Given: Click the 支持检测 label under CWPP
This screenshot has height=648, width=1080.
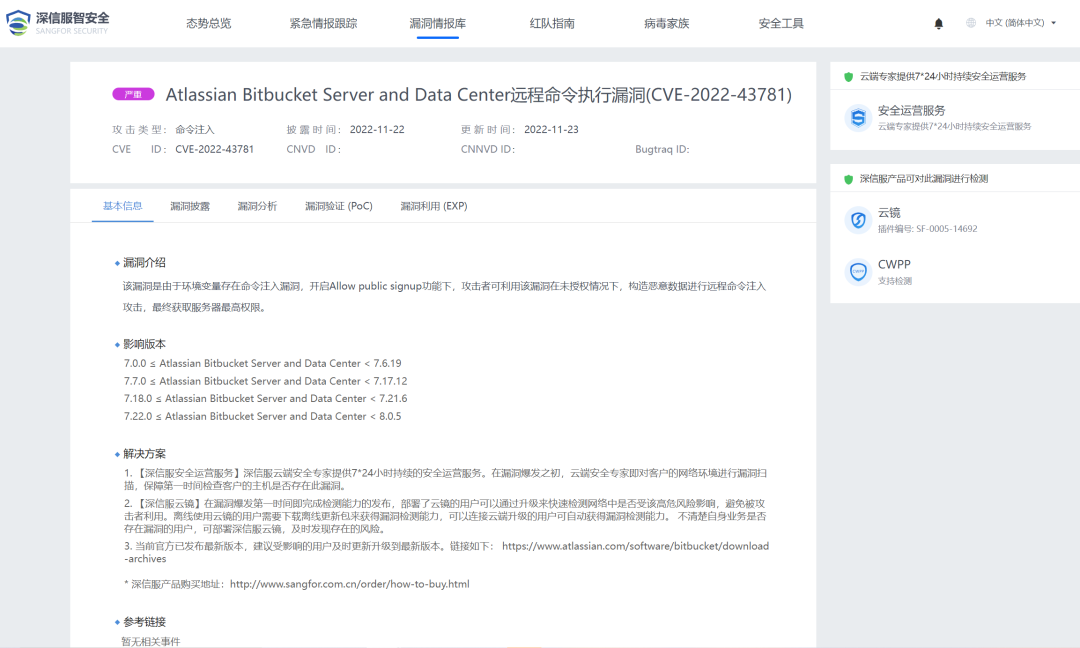Looking at the screenshot, I should (x=895, y=281).
